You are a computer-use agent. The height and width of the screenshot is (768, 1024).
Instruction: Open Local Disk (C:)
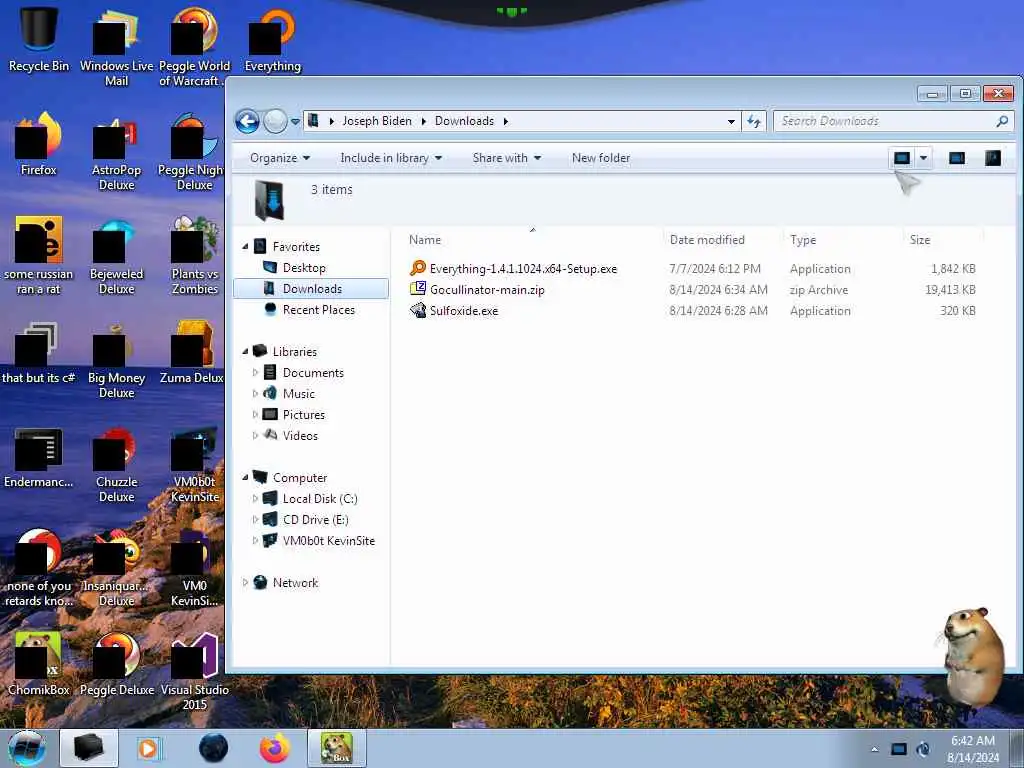[x=320, y=499]
